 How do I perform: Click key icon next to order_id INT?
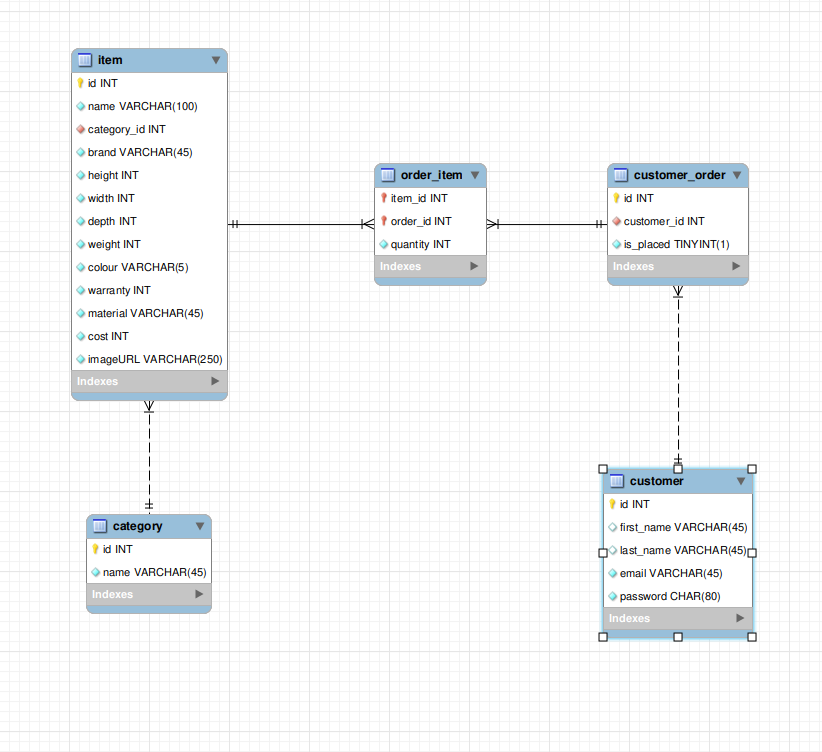384,221
